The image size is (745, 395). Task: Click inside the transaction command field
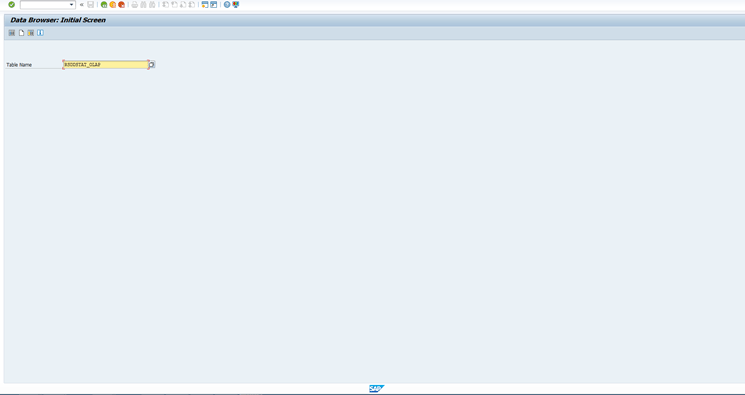(x=45, y=5)
